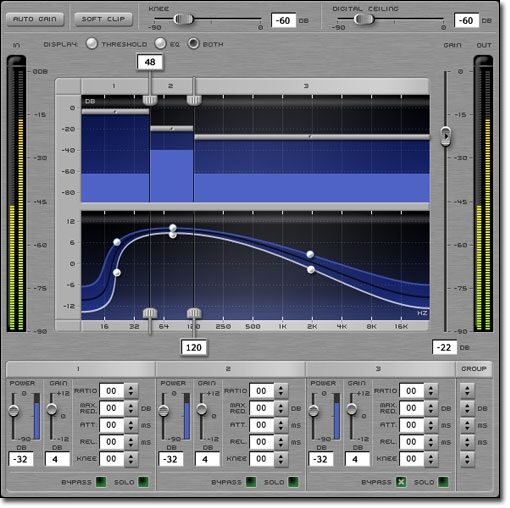Click band 1 Ratio stepper arrows
This screenshot has height=508, width=510.
pos(131,391)
